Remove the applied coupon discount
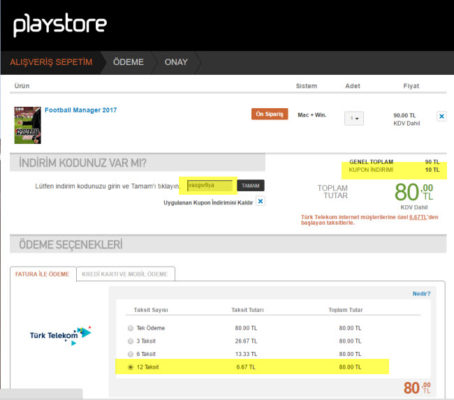The image size is (454, 400). [x=260, y=201]
